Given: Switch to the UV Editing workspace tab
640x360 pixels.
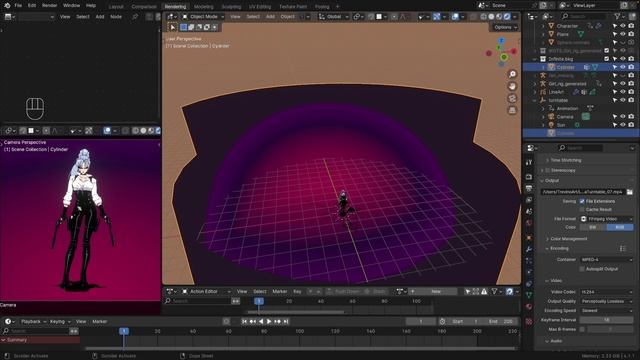Looking at the screenshot, I should pos(260,7).
